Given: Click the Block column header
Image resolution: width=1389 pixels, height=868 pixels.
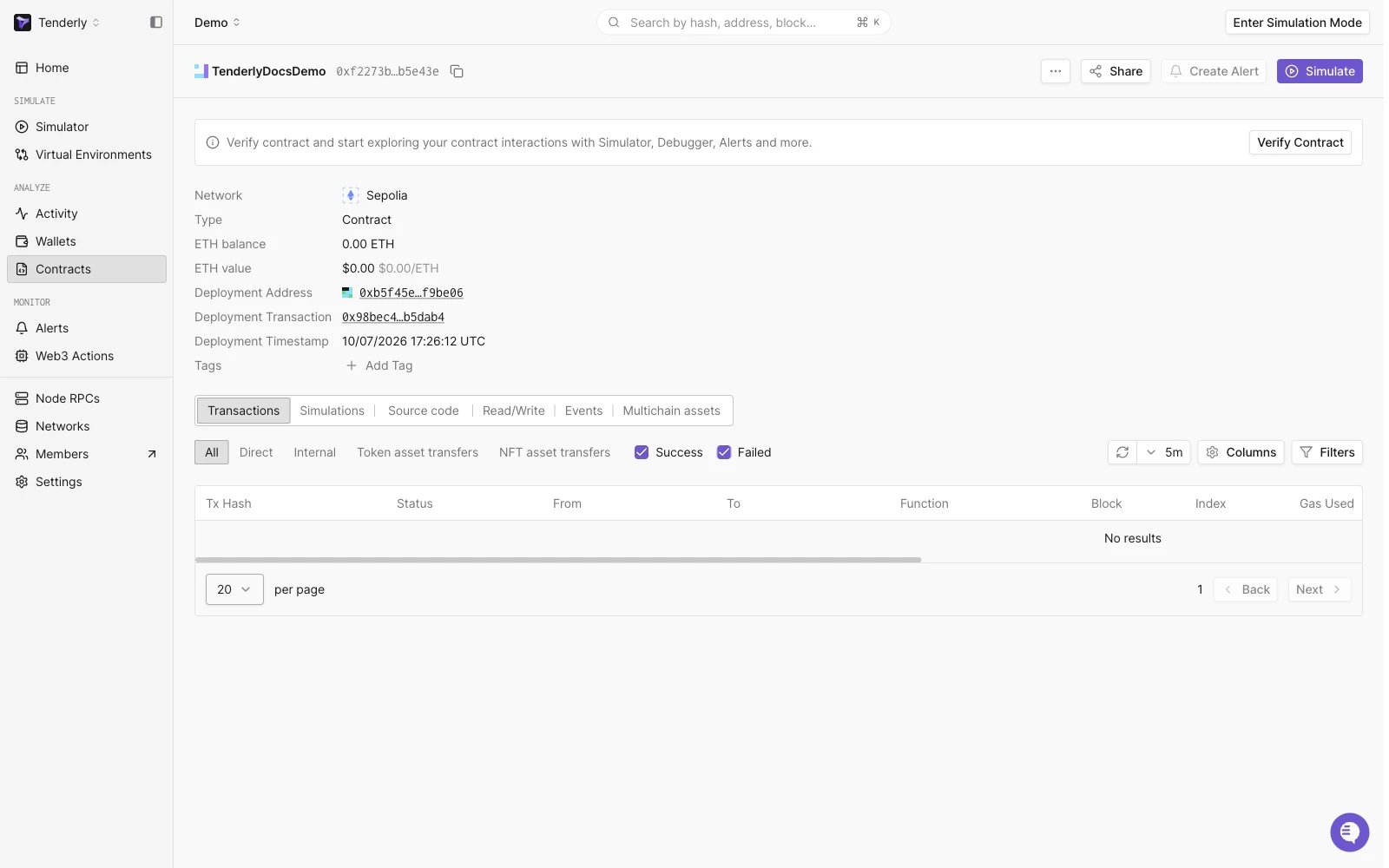Looking at the screenshot, I should coord(1106,503).
